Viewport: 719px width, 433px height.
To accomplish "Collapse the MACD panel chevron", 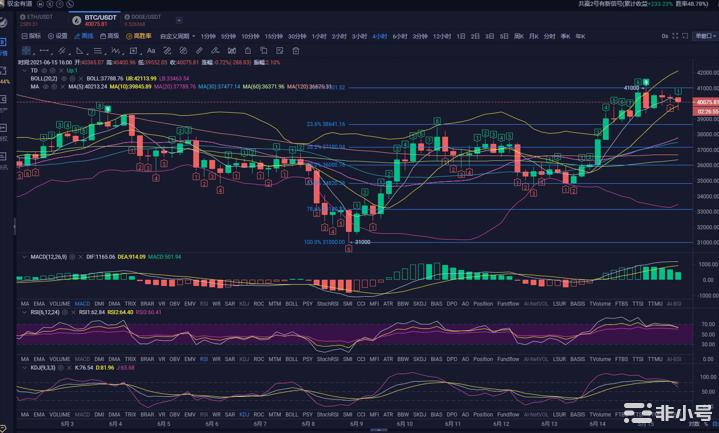I will 24,257.
